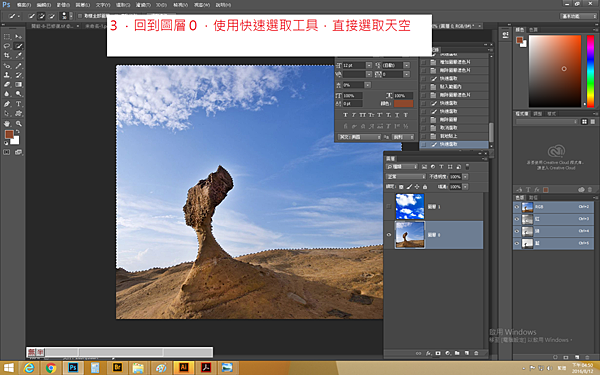This screenshot has height=375, width=600.
Task: Open the layer fill slider dropdown
Action: [465, 187]
